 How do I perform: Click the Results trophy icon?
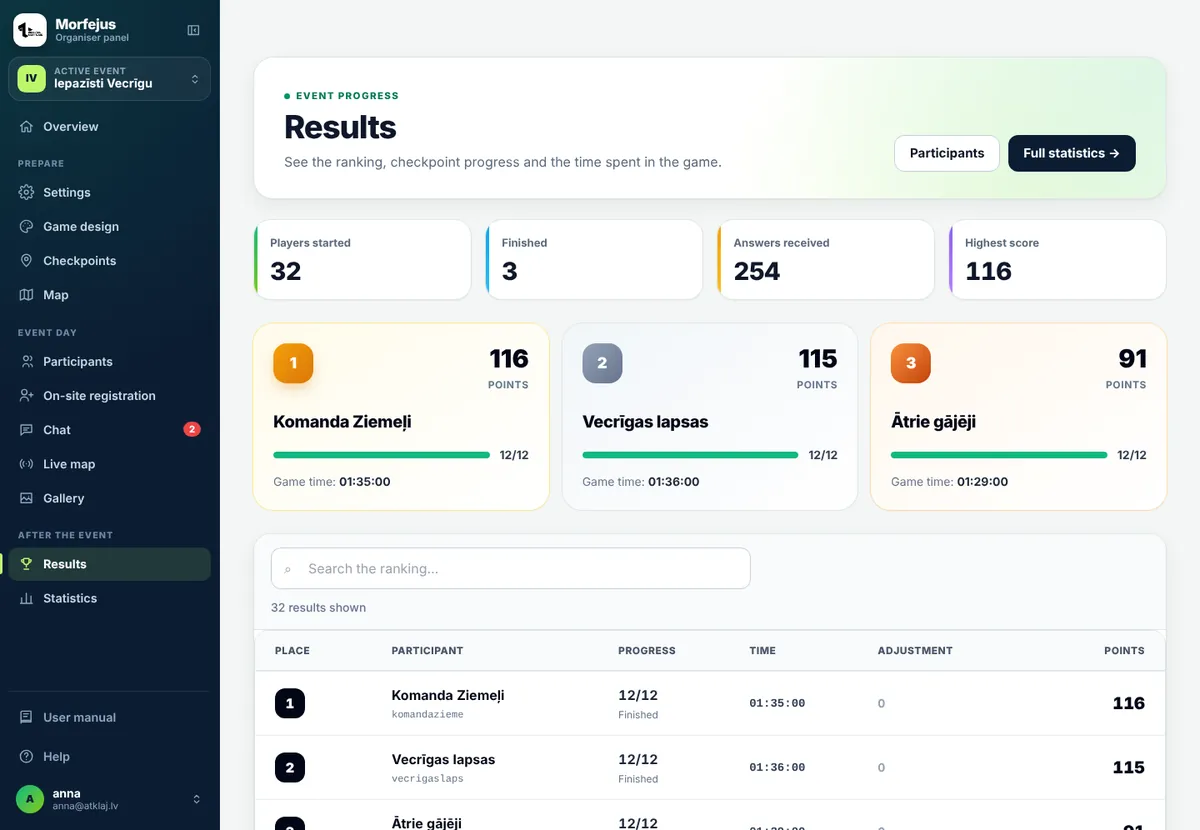point(26,564)
